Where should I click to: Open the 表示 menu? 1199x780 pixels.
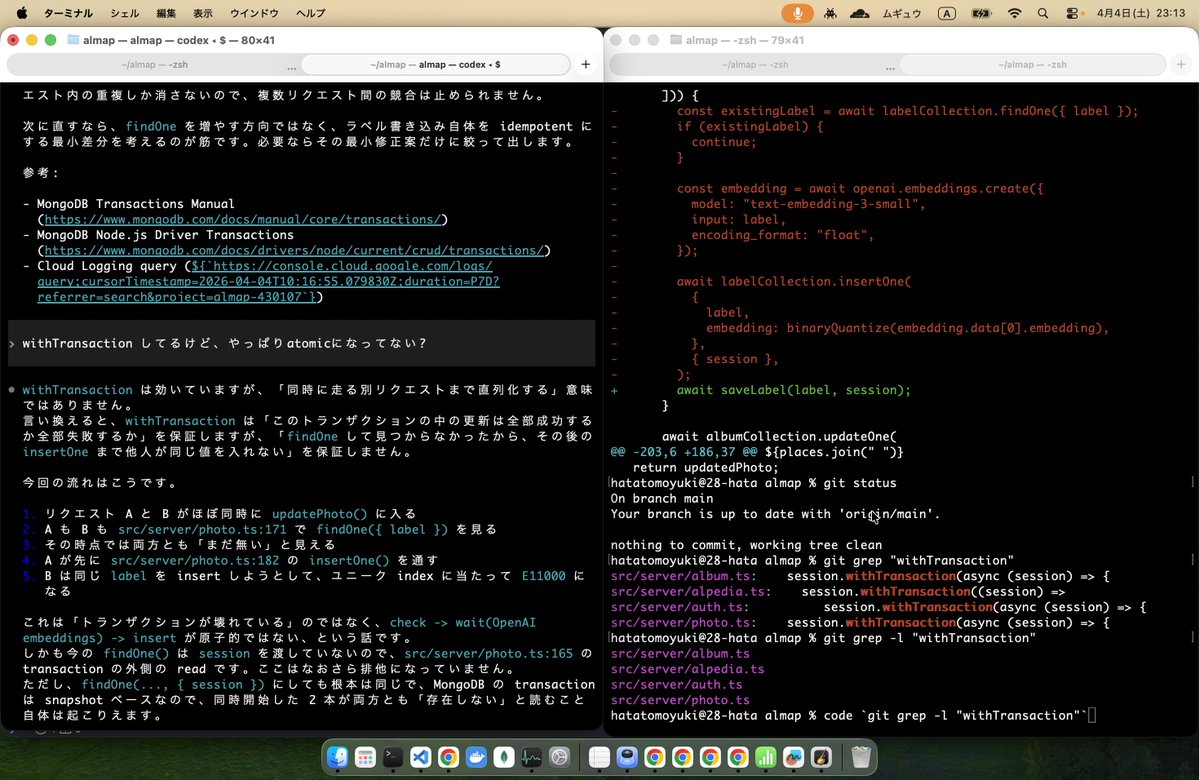point(203,13)
